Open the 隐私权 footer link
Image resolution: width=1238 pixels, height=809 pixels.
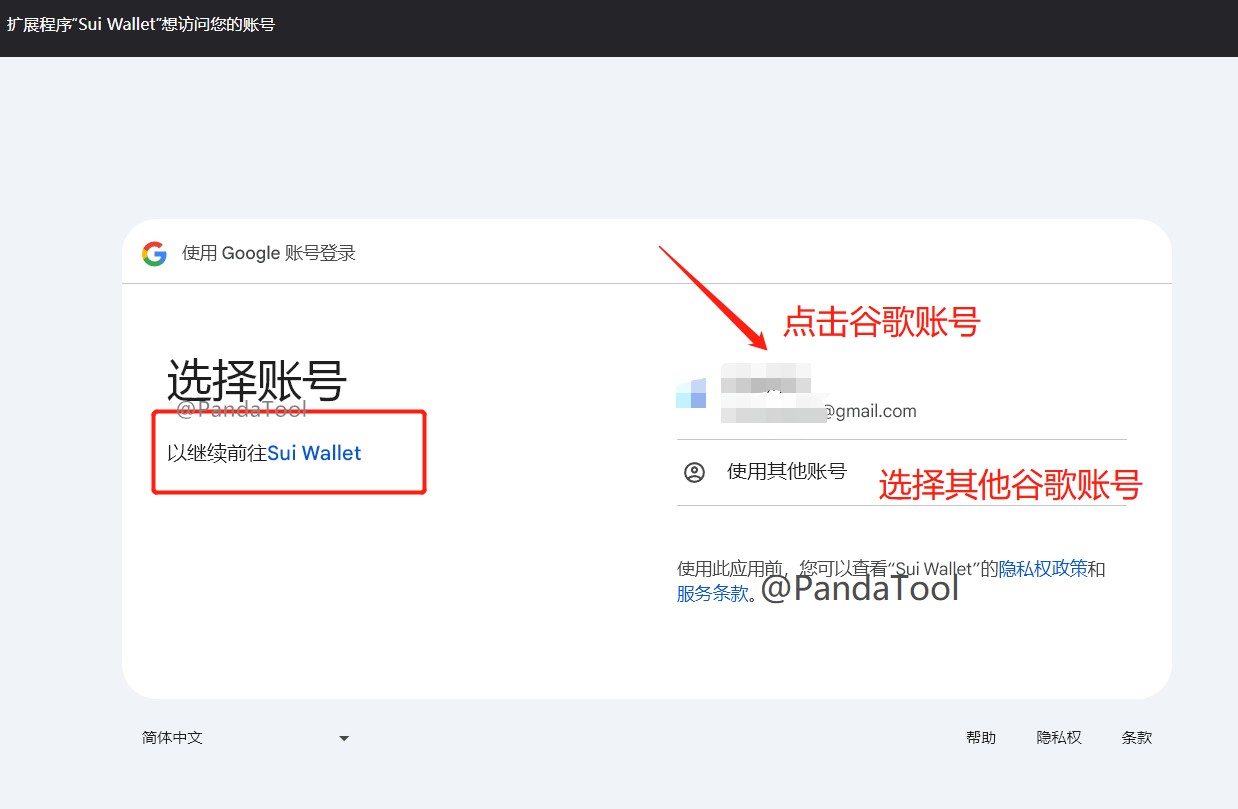[1059, 738]
